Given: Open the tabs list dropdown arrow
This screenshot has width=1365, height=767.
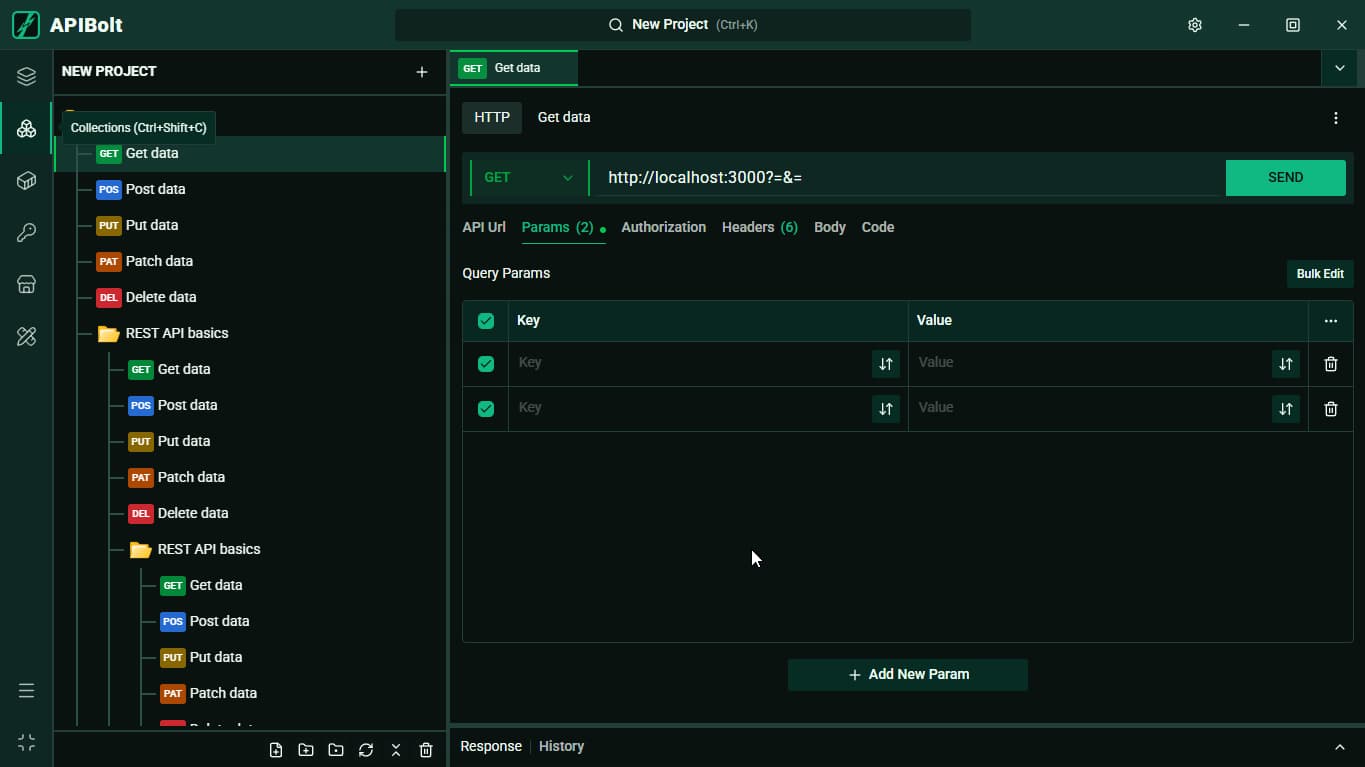Looking at the screenshot, I should [1340, 68].
